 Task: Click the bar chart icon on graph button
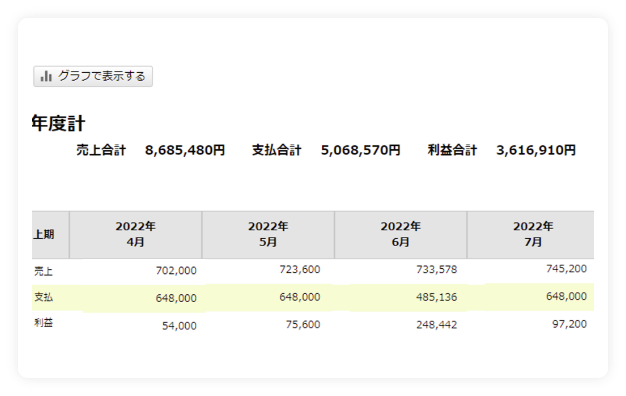click(x=46, y=76)
